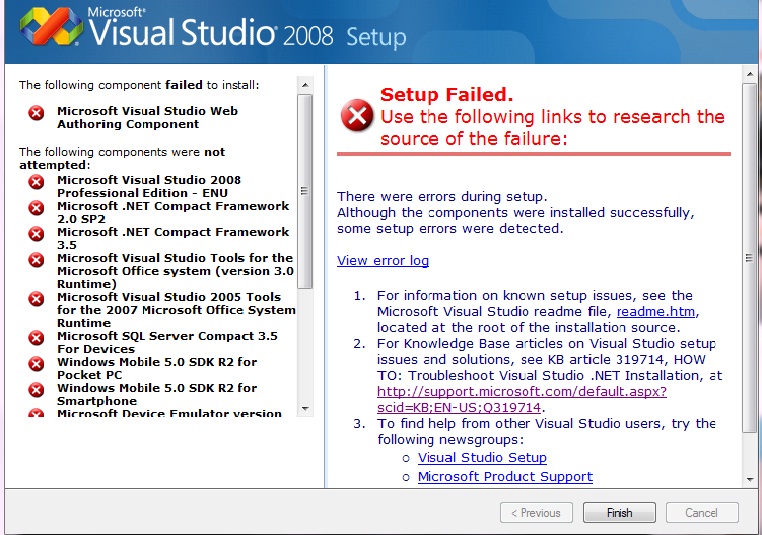
Task: Click the large Setup Failed error icon
Action: pos(357,116)
